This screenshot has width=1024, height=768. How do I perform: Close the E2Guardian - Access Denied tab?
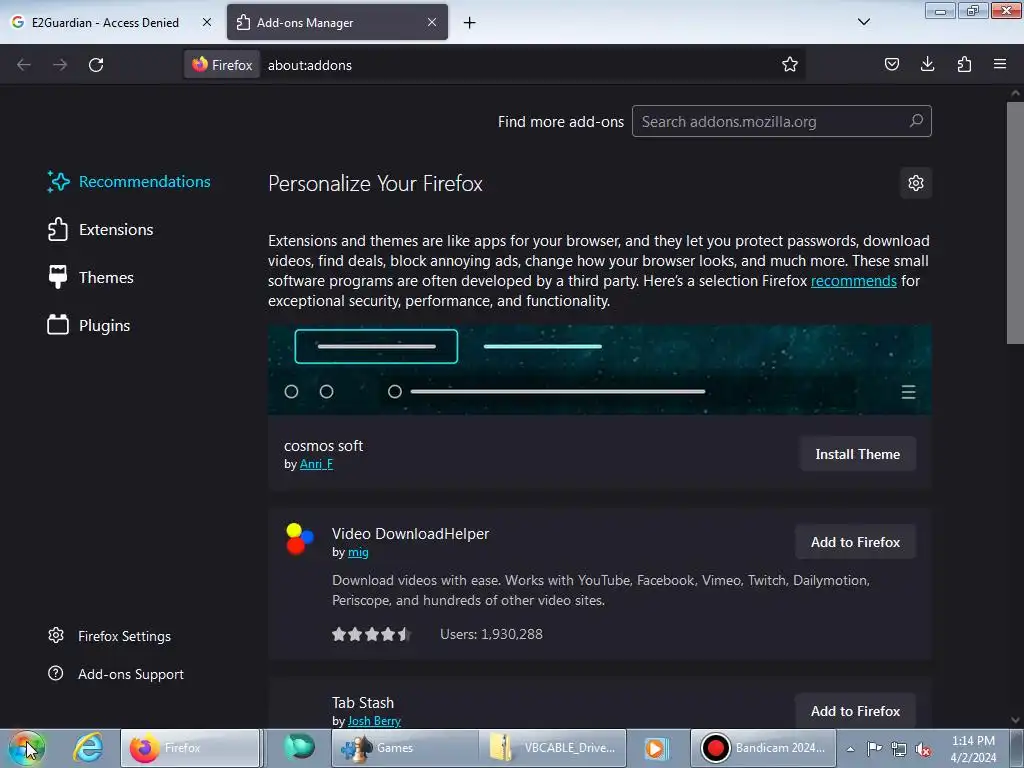(x=206, y=22)
